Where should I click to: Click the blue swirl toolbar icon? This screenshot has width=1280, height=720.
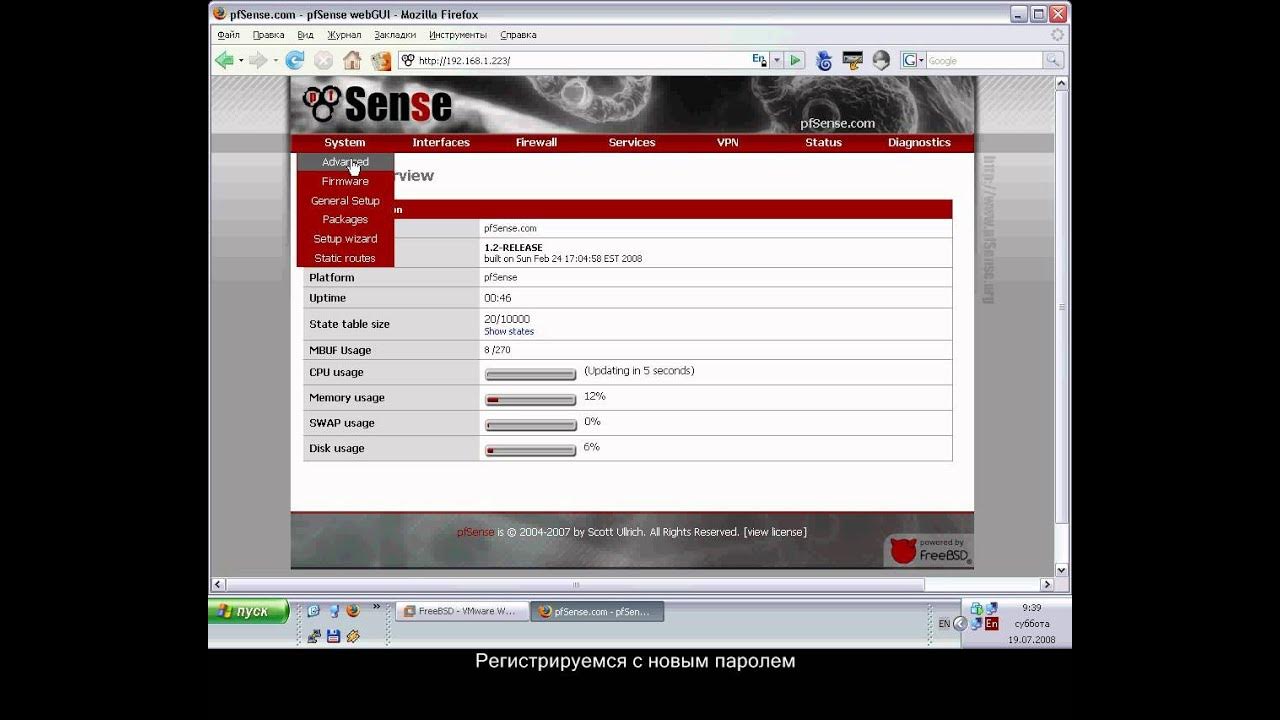(x=824, y=61)
